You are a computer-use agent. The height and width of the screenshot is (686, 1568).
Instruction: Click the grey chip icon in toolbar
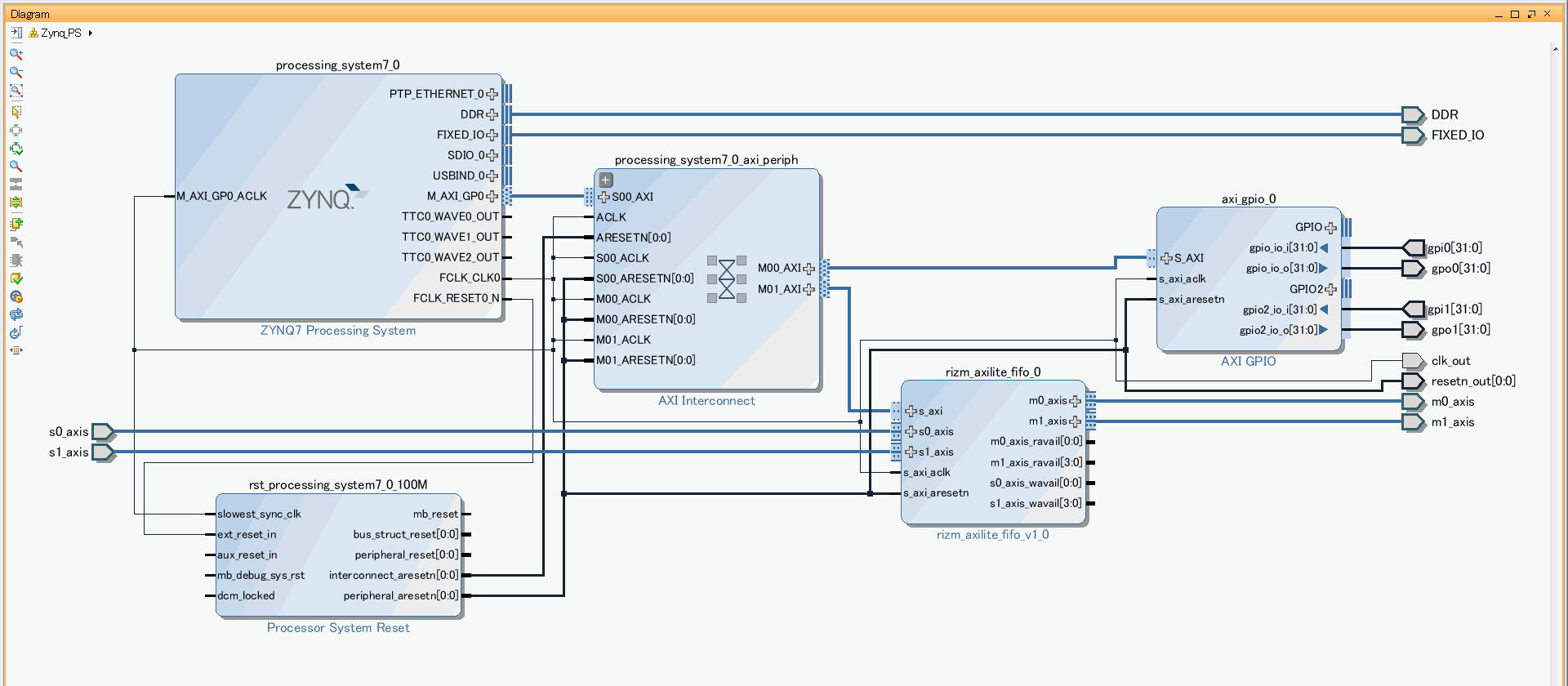[16, 261]
